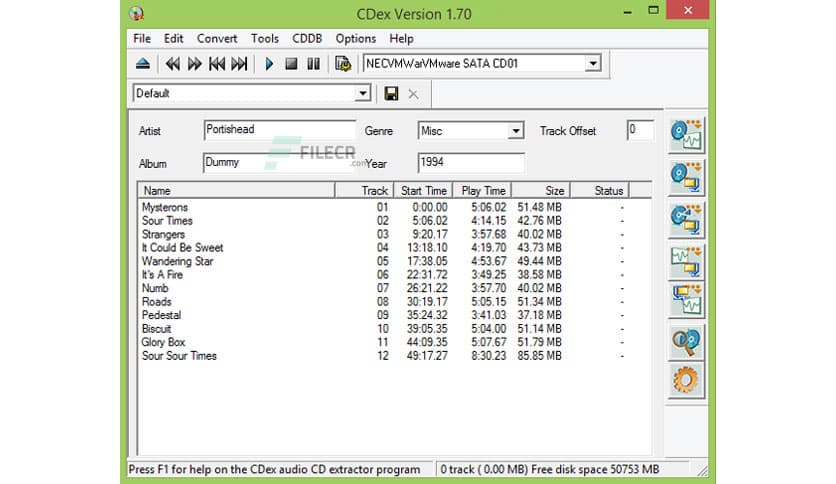Open the Edit menu
836x484 pixels.
[x=173, y=38]
